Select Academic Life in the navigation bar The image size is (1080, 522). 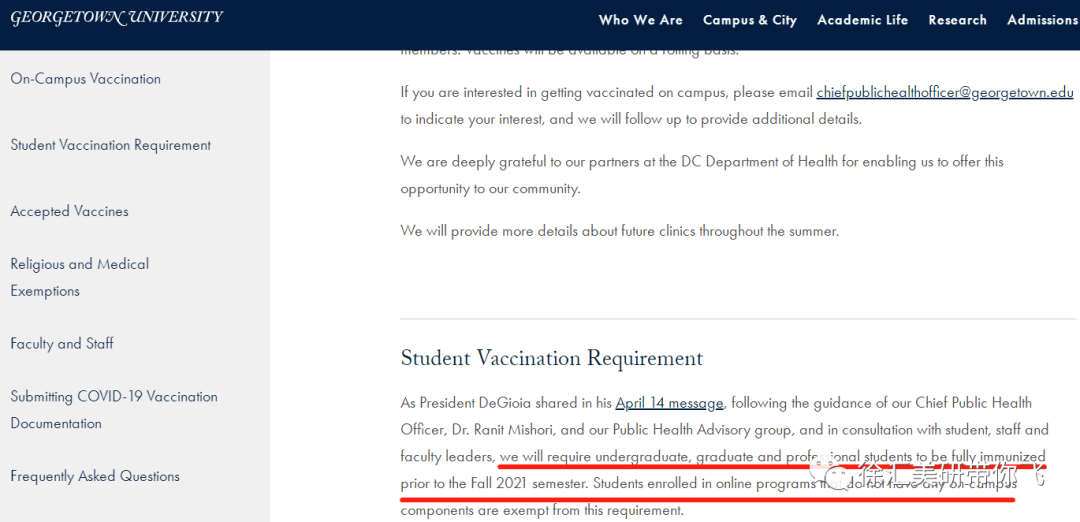click(x=862, y=20)
